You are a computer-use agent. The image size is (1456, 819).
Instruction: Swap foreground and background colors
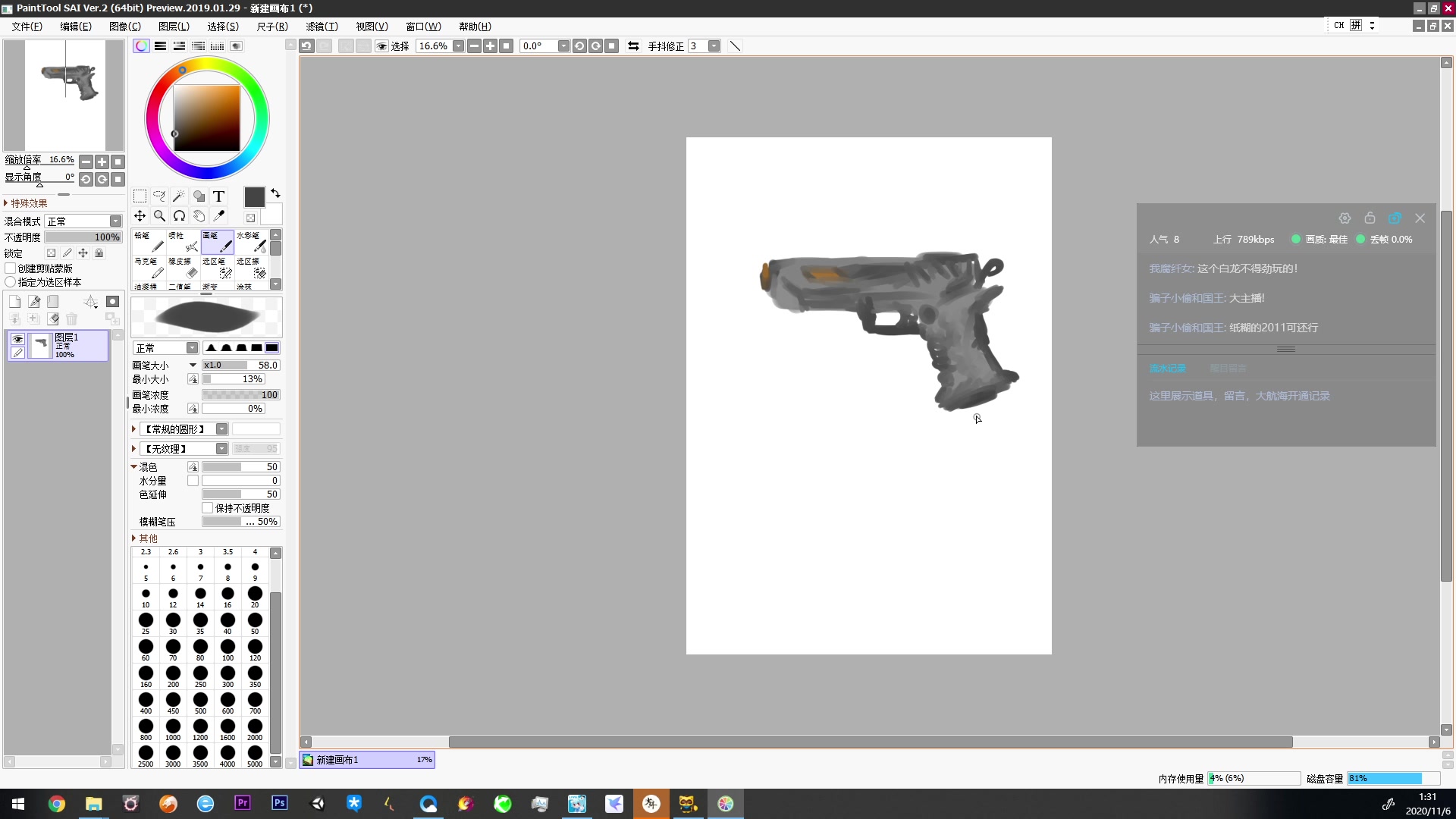click(275, 193)
